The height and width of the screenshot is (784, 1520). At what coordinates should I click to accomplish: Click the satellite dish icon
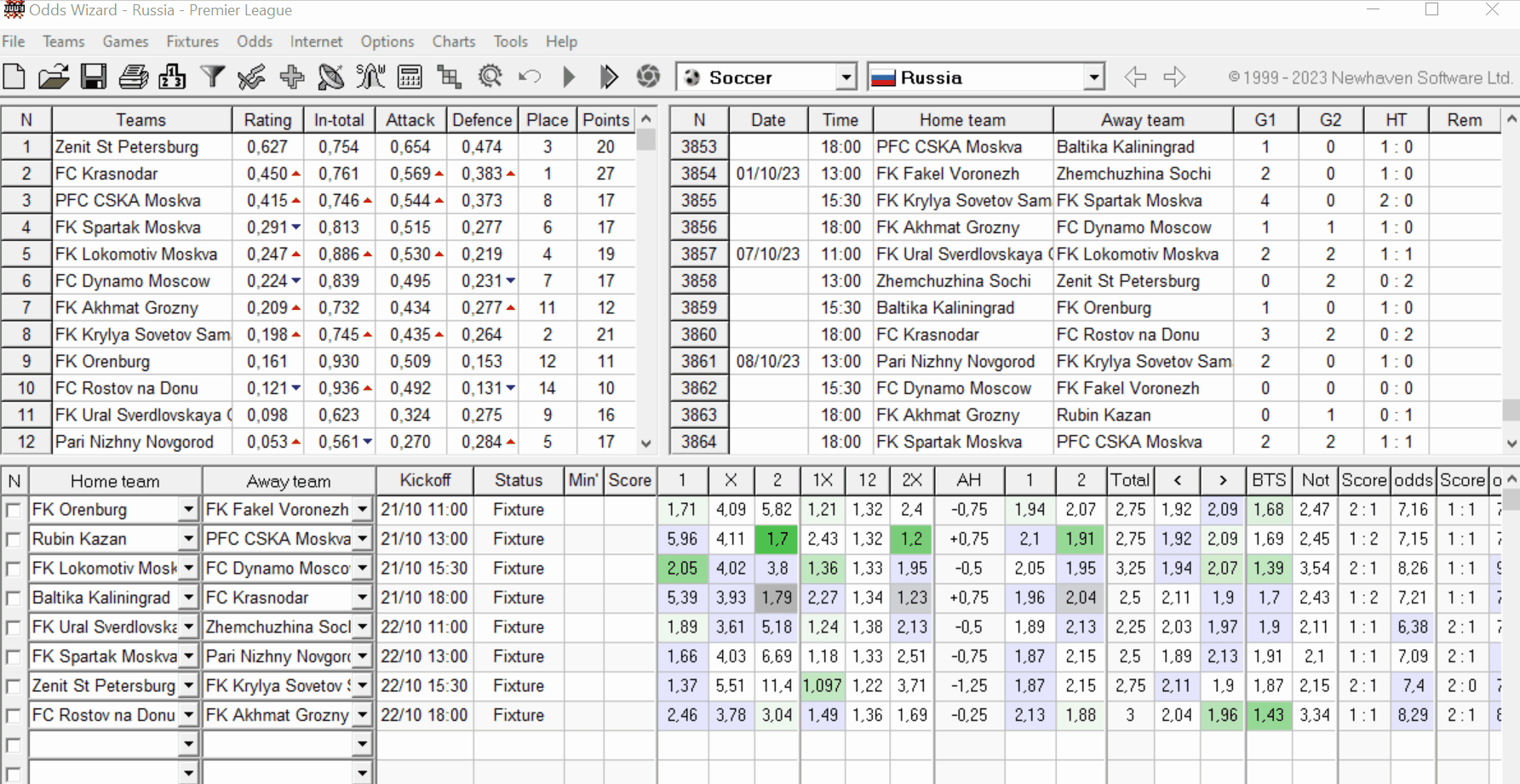click(x=331, y=77)
